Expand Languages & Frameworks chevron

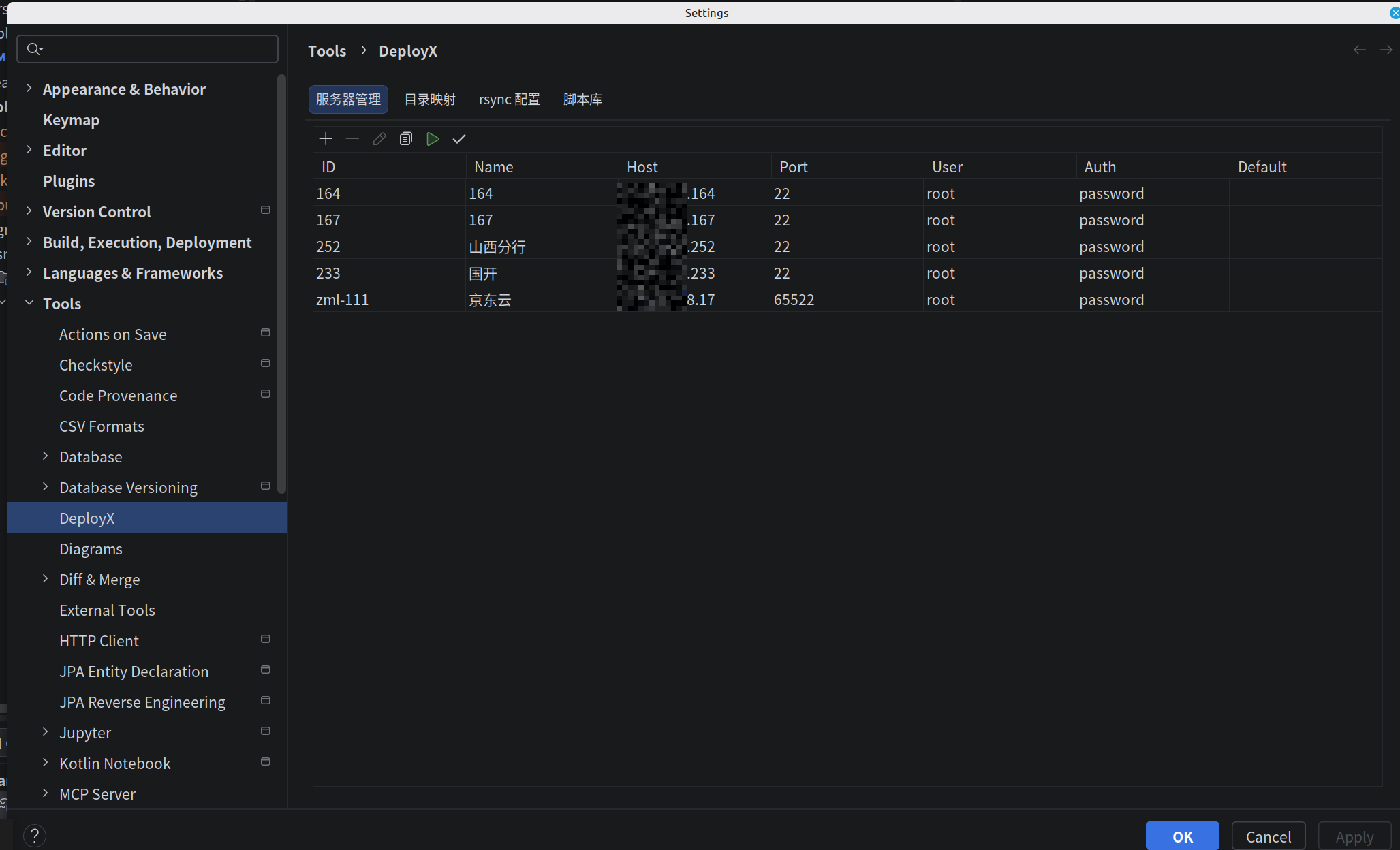click(x=29, y=272)
